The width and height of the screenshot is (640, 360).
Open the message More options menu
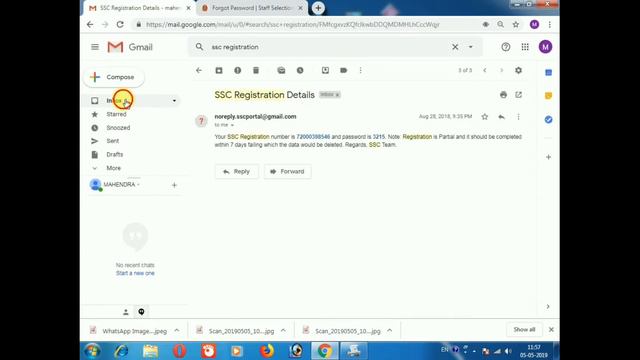click(518, 117)
